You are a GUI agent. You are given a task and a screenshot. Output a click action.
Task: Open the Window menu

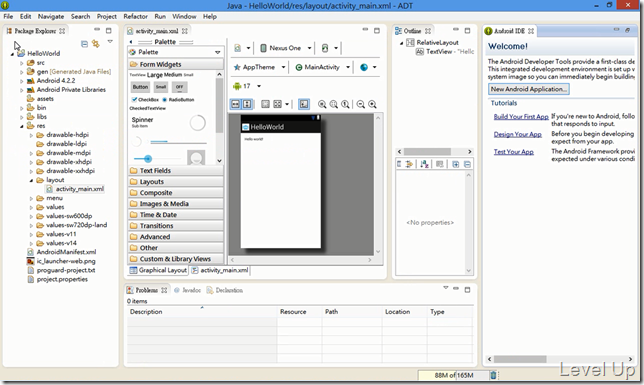pos(184,16)
